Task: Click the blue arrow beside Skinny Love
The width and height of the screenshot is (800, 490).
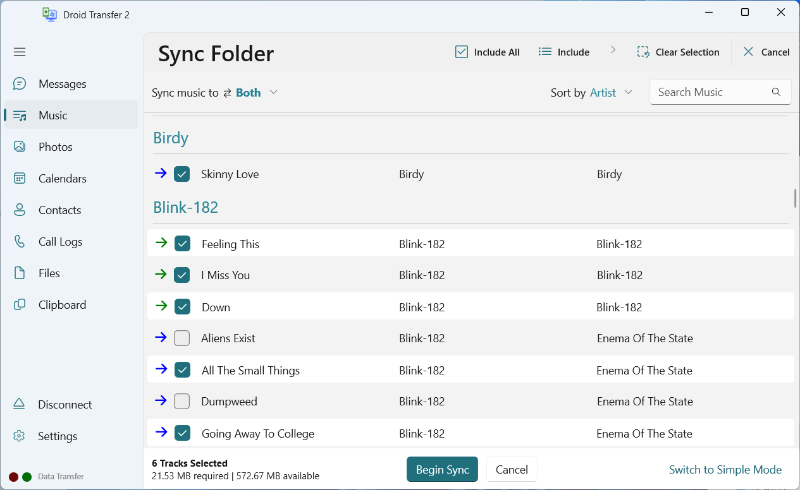Action: pos(161,174)
